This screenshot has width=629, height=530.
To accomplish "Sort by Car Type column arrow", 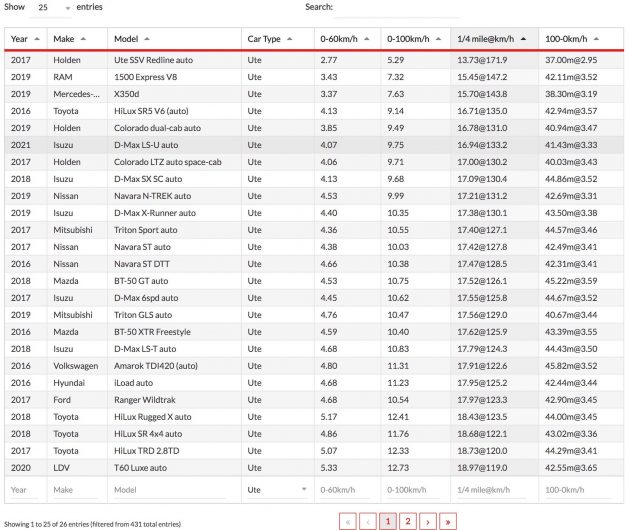I will coord(290,39).
